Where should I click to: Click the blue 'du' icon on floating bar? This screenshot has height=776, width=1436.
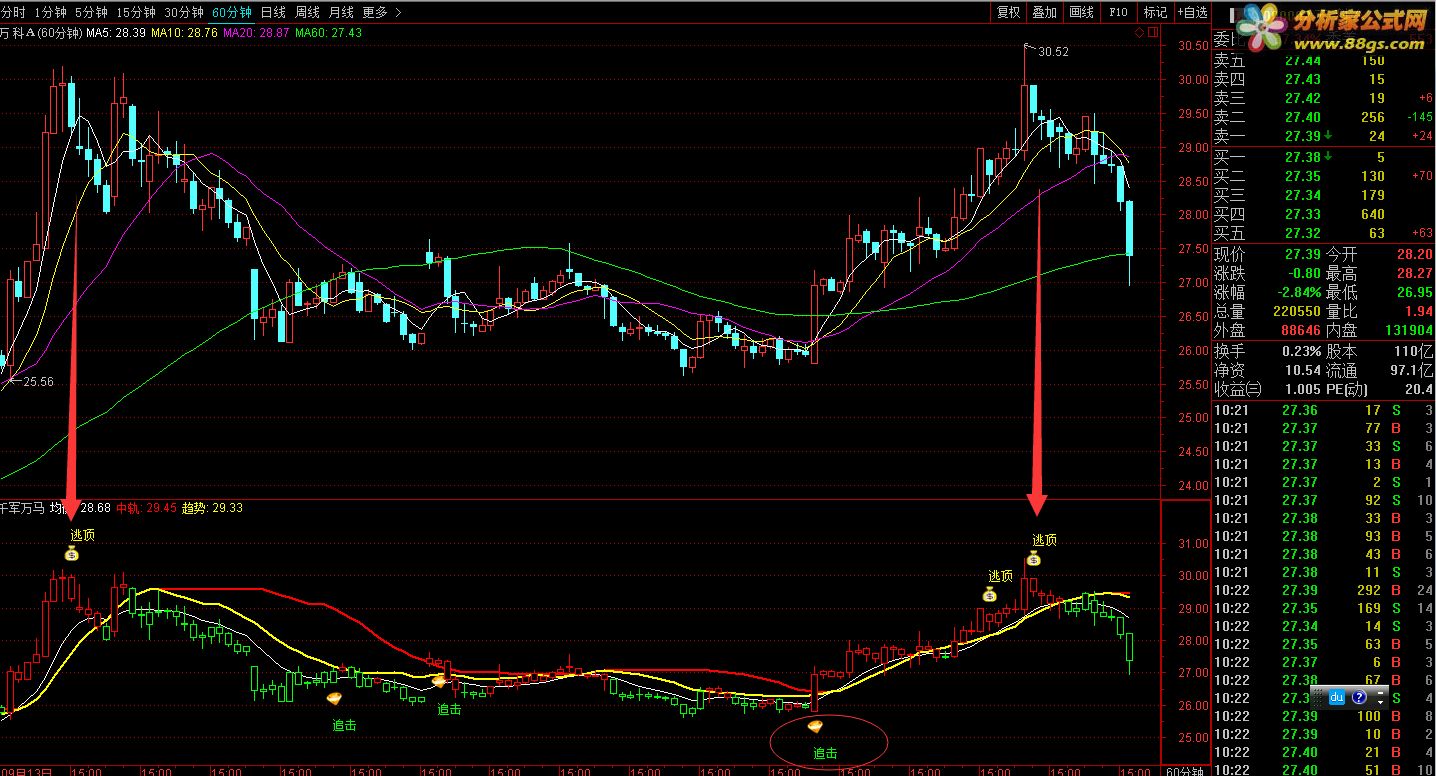coord(1335,697)
